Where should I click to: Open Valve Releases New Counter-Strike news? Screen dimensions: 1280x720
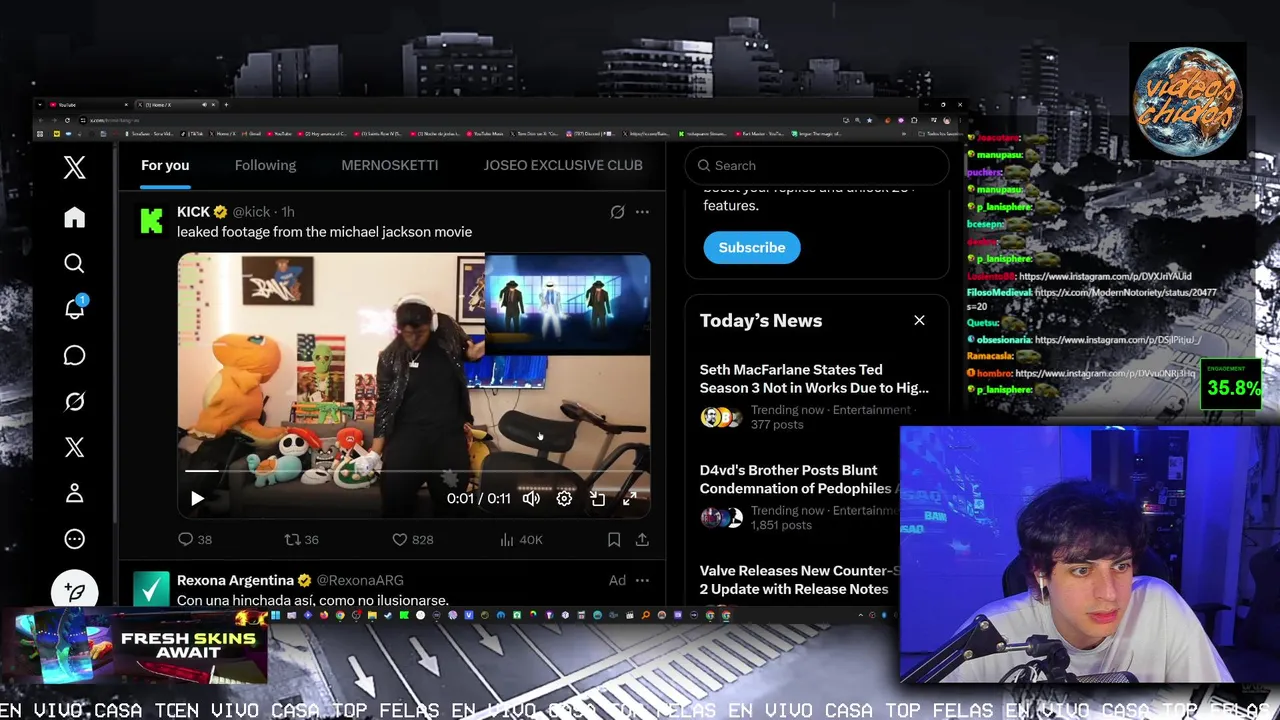[x=800, y=580]
